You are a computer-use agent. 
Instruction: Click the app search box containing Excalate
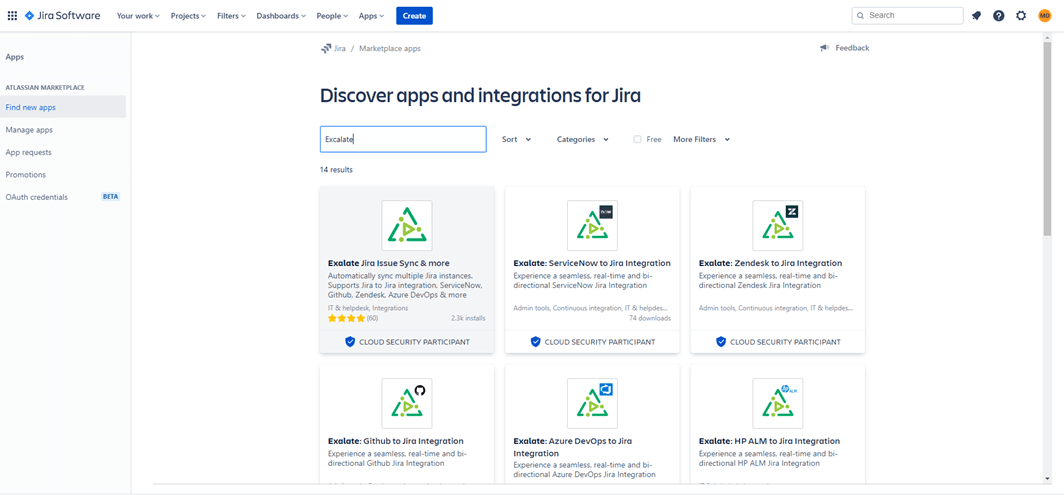(403, 139)
